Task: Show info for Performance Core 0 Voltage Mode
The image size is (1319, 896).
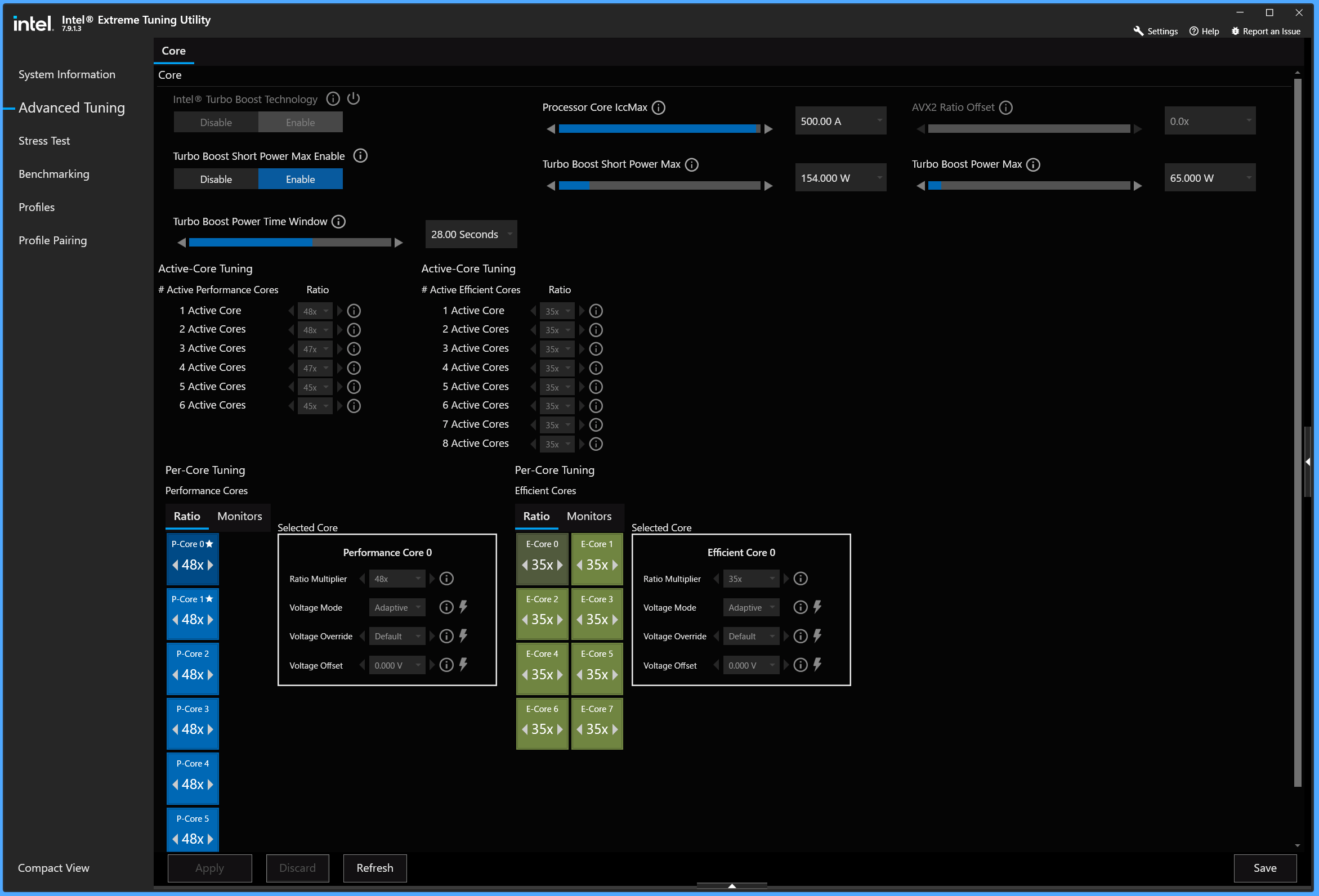Action: [x=446, y=607]
